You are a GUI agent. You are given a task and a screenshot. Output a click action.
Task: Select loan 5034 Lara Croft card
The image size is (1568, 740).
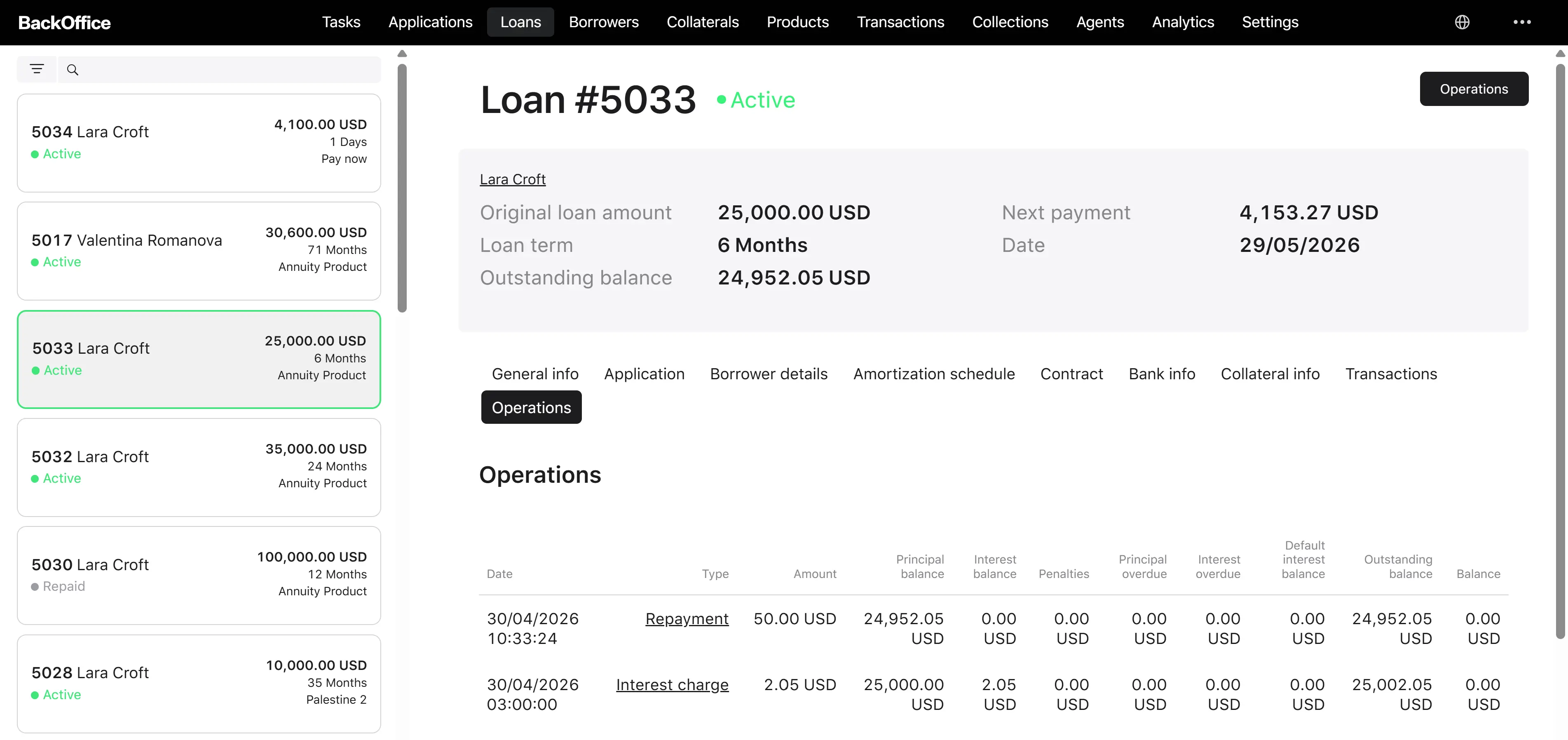tap(199, 143)
